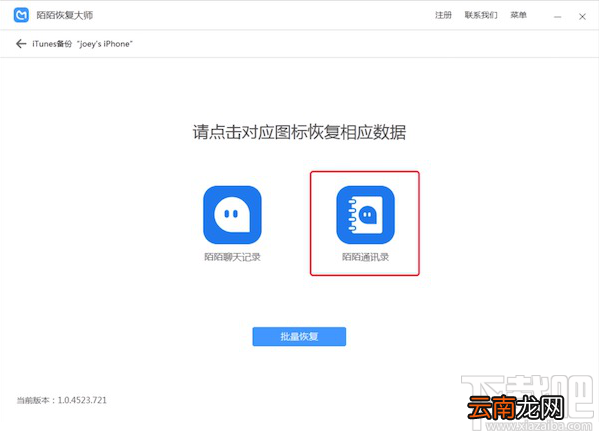Click the 陌陌通讯录 label text
The height and width of the screenshot is (436, 601).
(x=365, y=257)
